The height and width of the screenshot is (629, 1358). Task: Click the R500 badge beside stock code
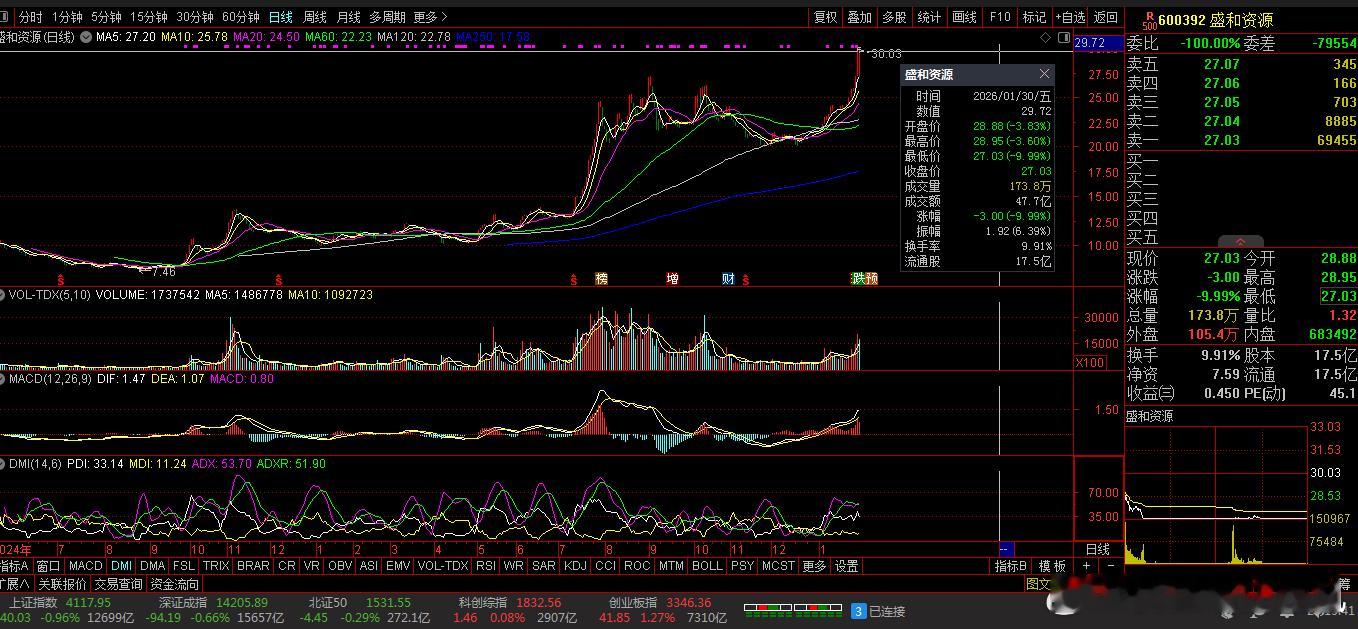click(x=1149, y=20)
